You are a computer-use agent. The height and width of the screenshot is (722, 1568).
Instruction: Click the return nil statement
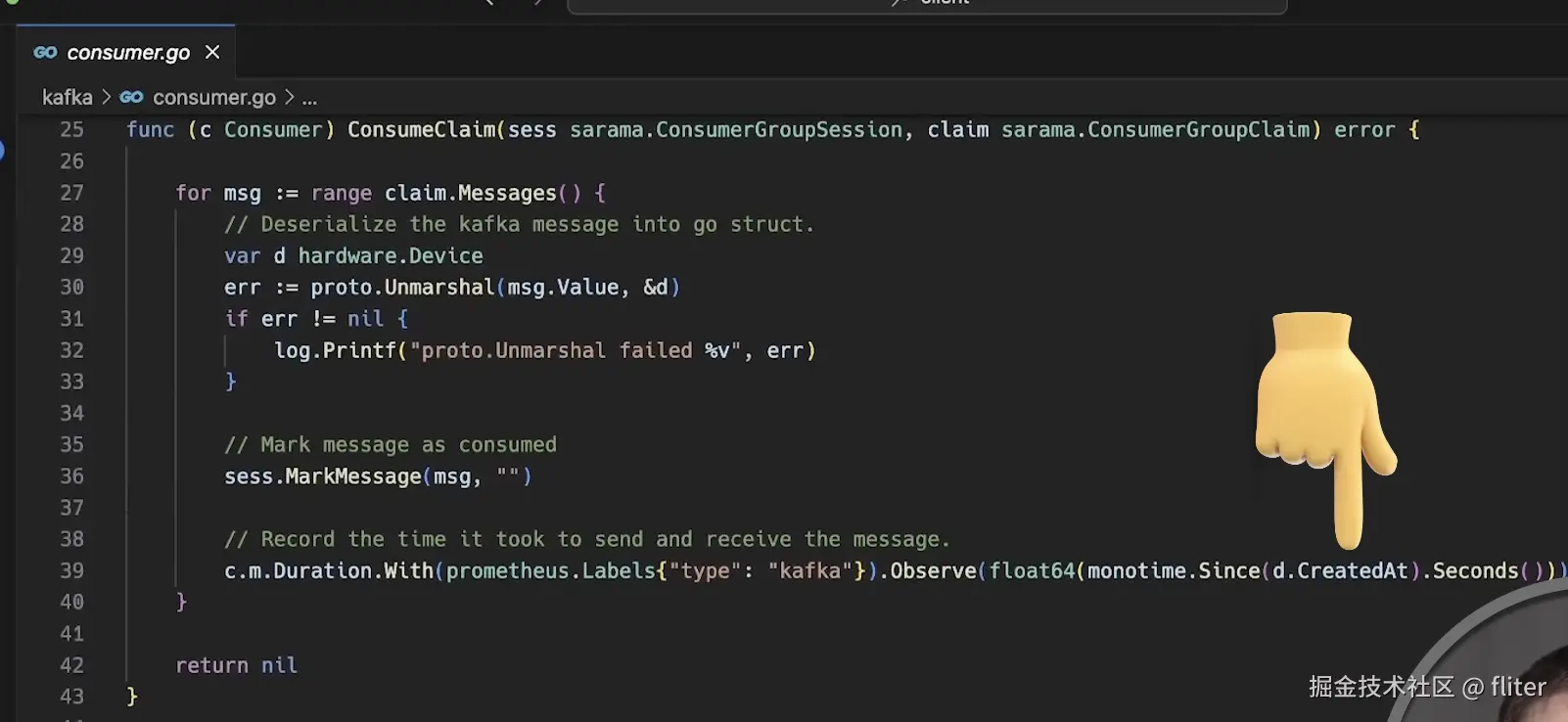pos(236,665)
